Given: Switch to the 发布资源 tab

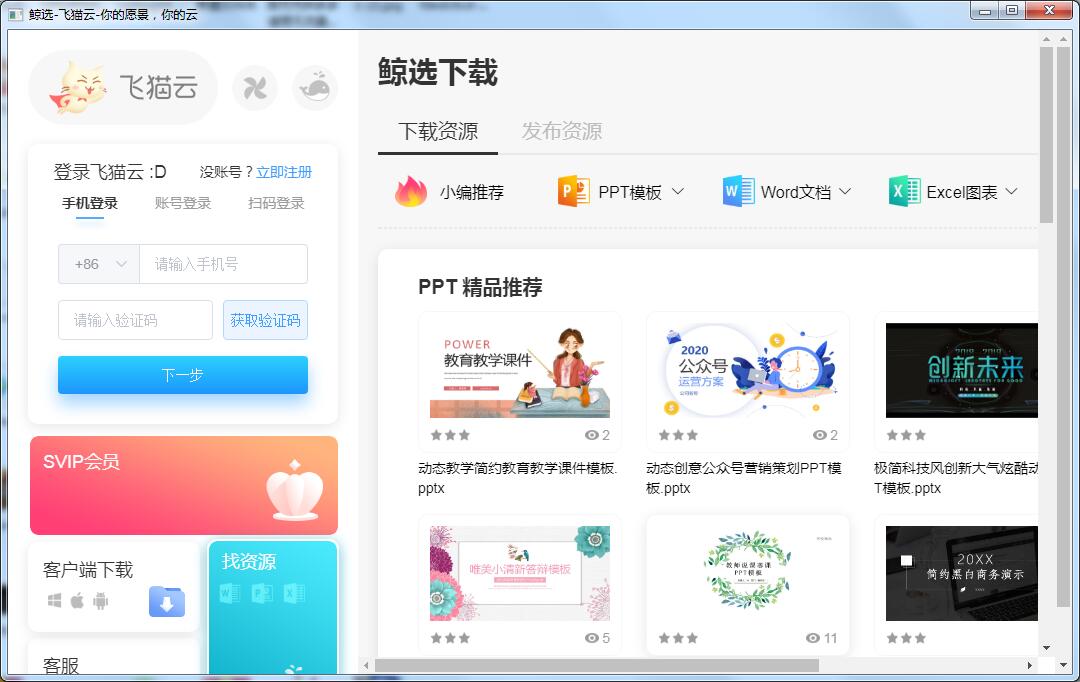Looking at the screenshot, I should [x=562, y=131].
